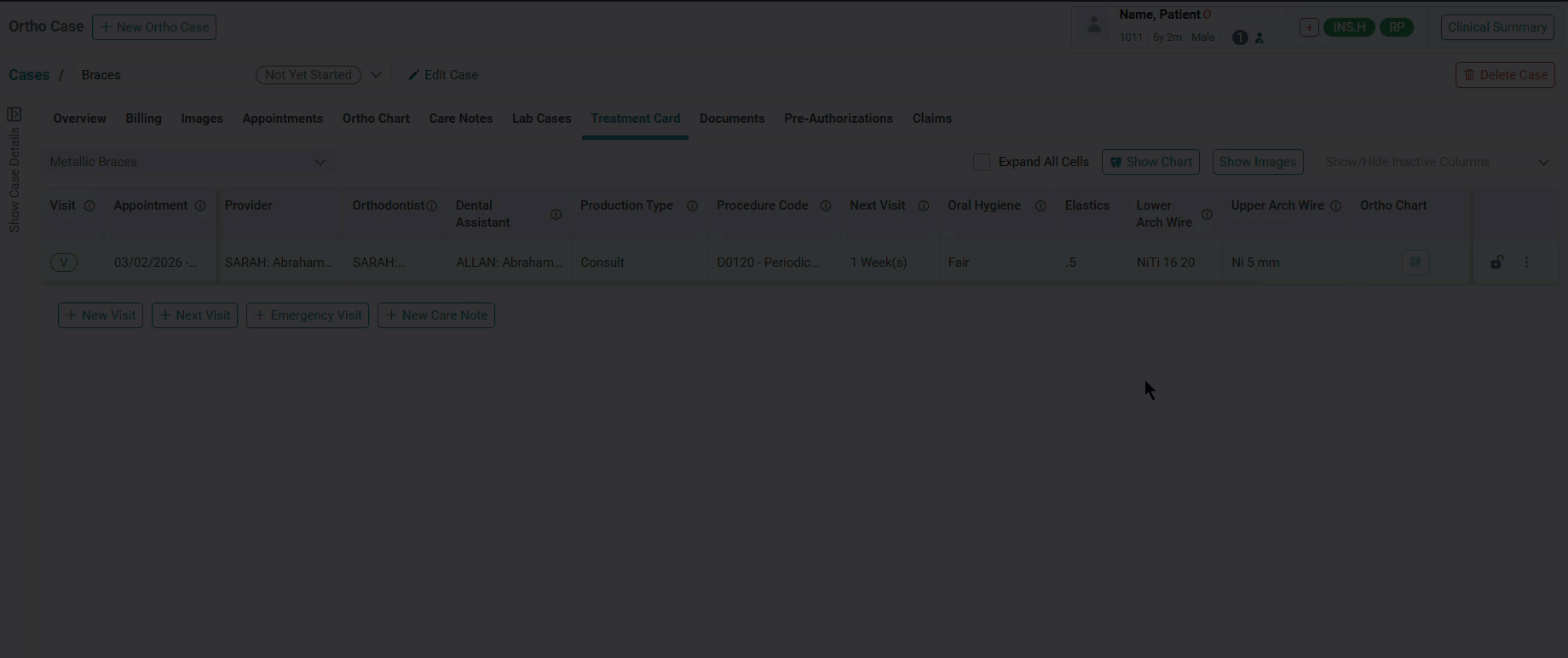Click the Fair oral hygiene cell

point(998,263)
